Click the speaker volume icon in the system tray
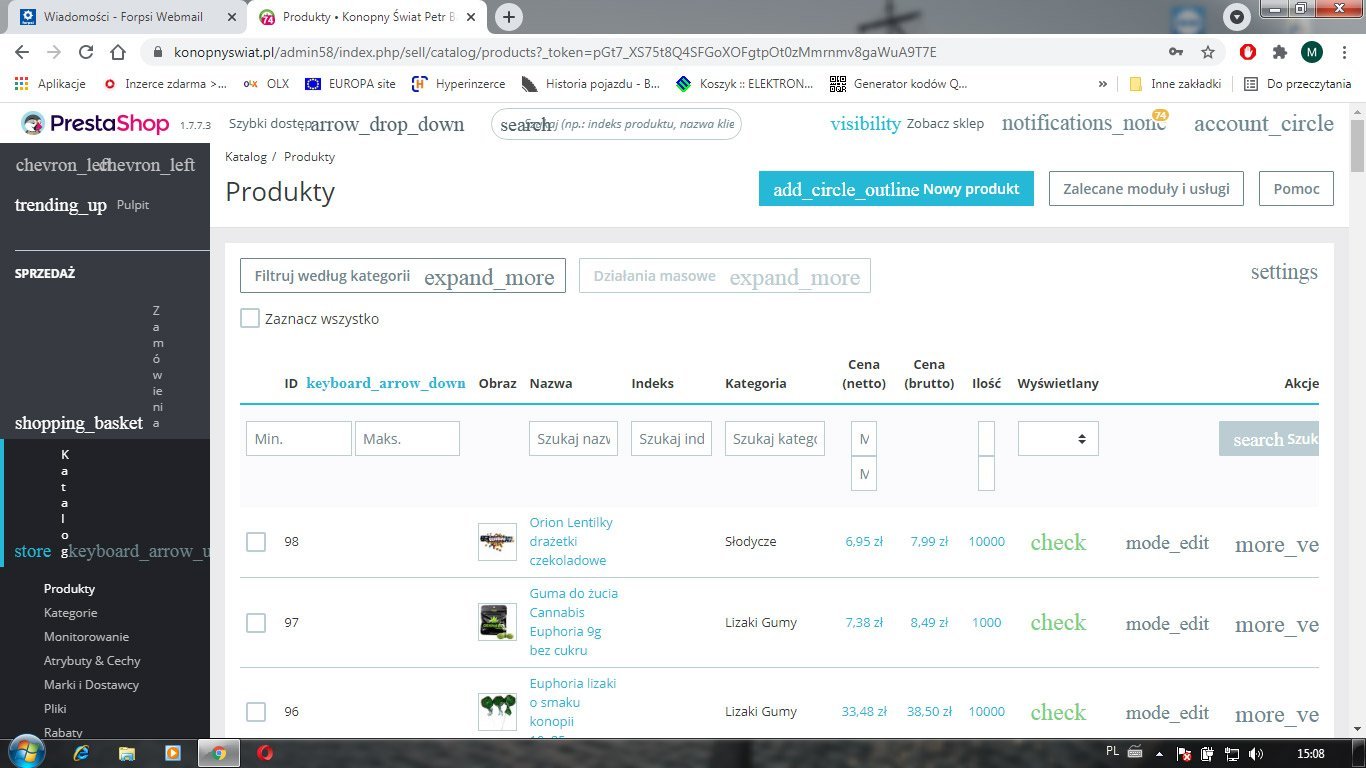Viewport: 1366px width, 768px height. [x=1256, y=753]
